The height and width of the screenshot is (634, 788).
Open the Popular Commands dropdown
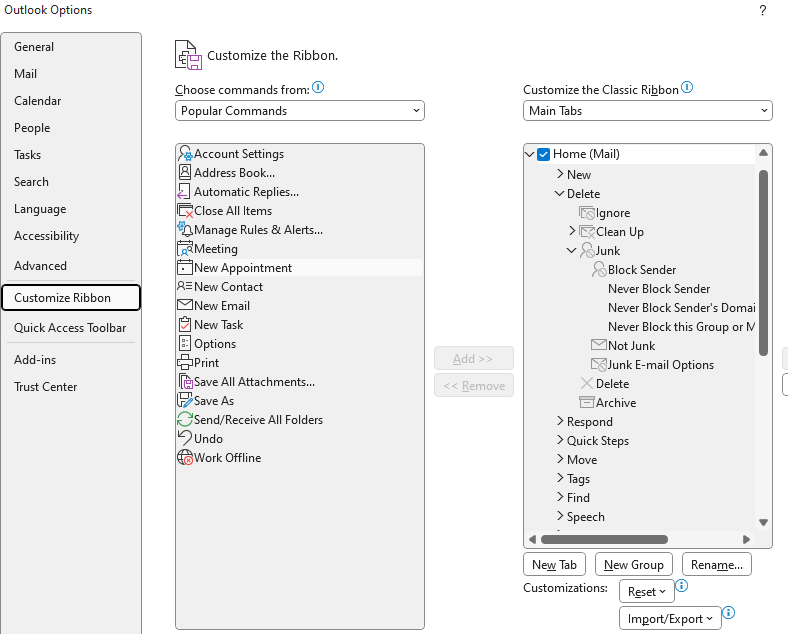300,111
